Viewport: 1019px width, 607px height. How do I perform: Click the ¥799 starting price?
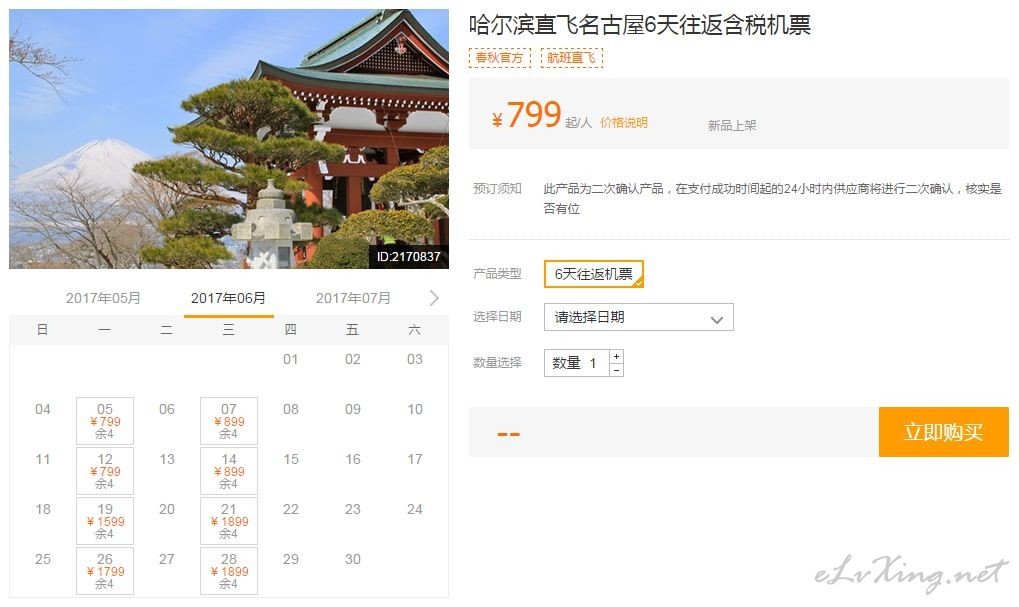coord(526,115)
